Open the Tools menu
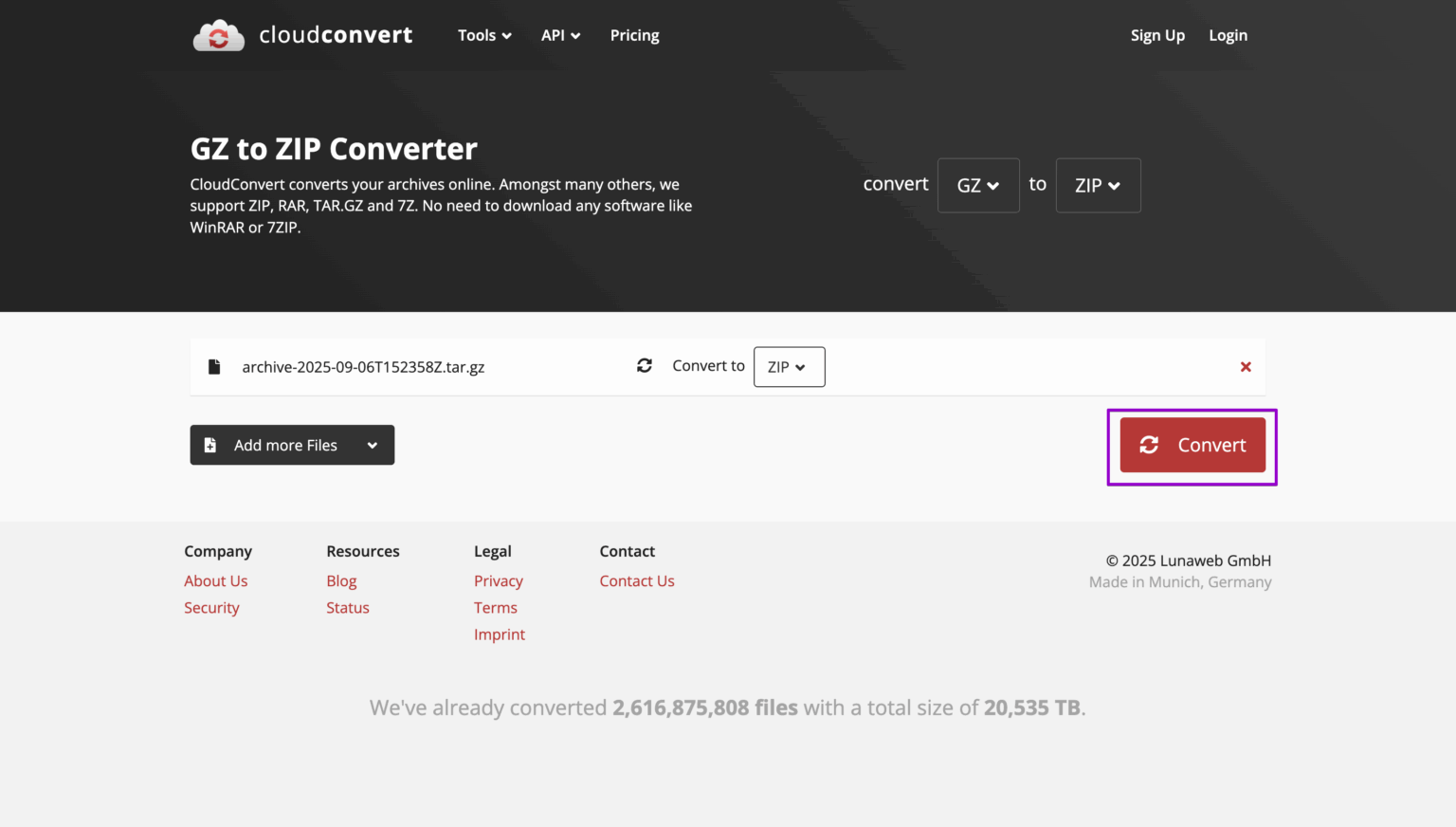The width and height of the screenshot is (1456, 827). click(484, 36)
